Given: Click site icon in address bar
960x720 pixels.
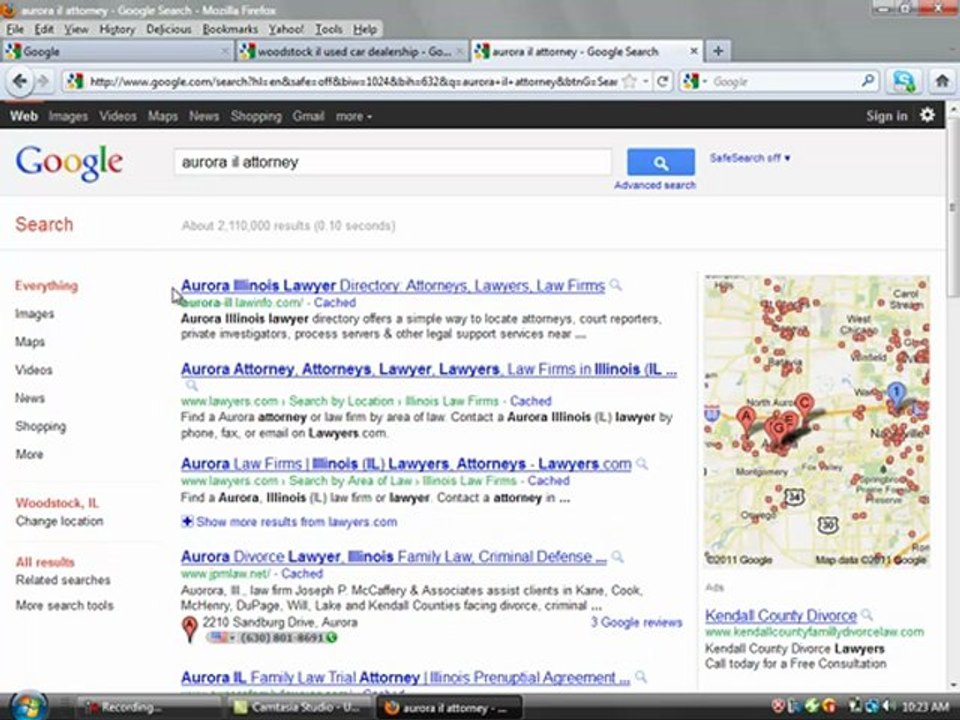Looking at the screenshot, I should pyautogui.click(x=75, y=81).
